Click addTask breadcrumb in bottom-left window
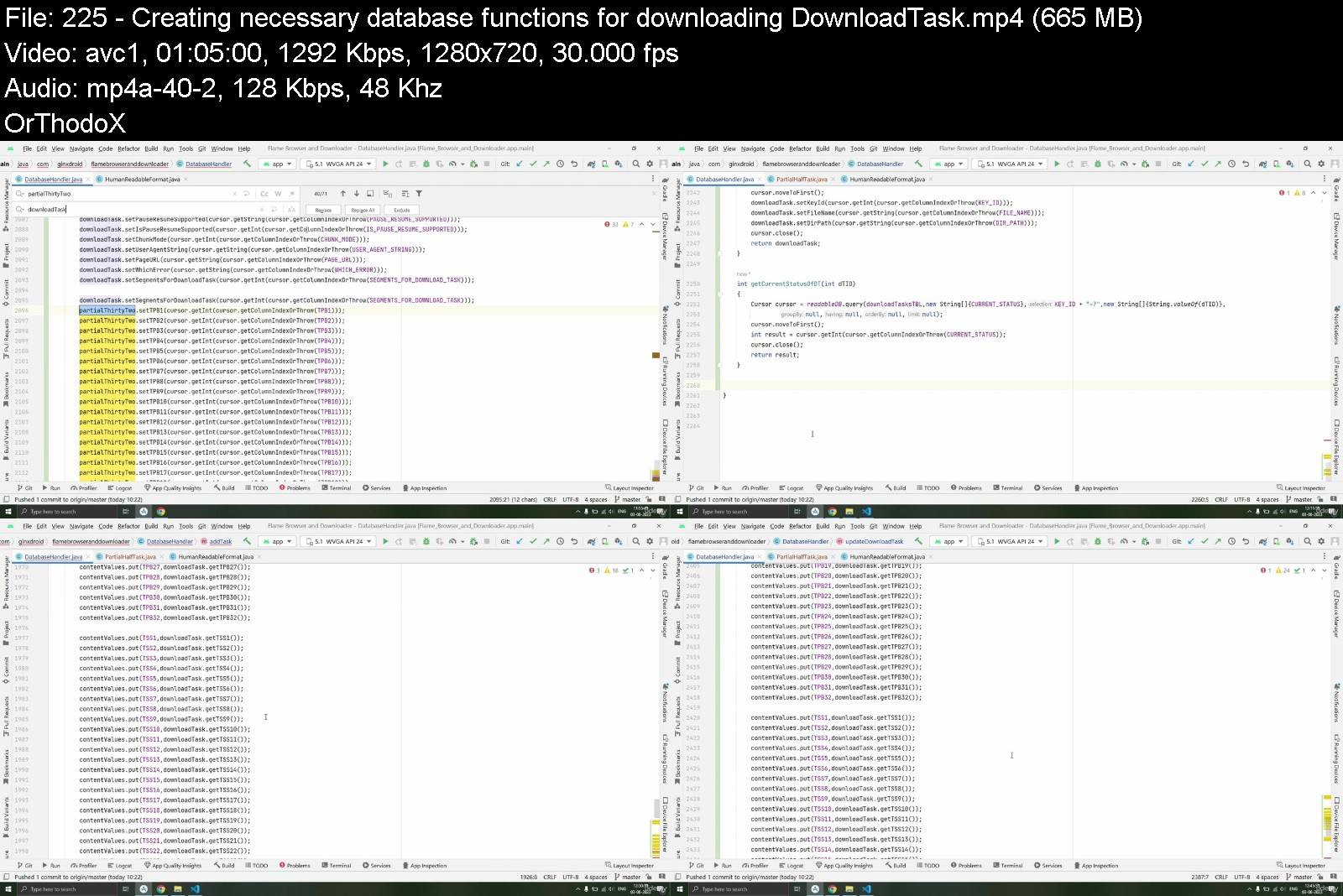The width and height of the screenshot is (1343, 896). [x=217, y=541]
